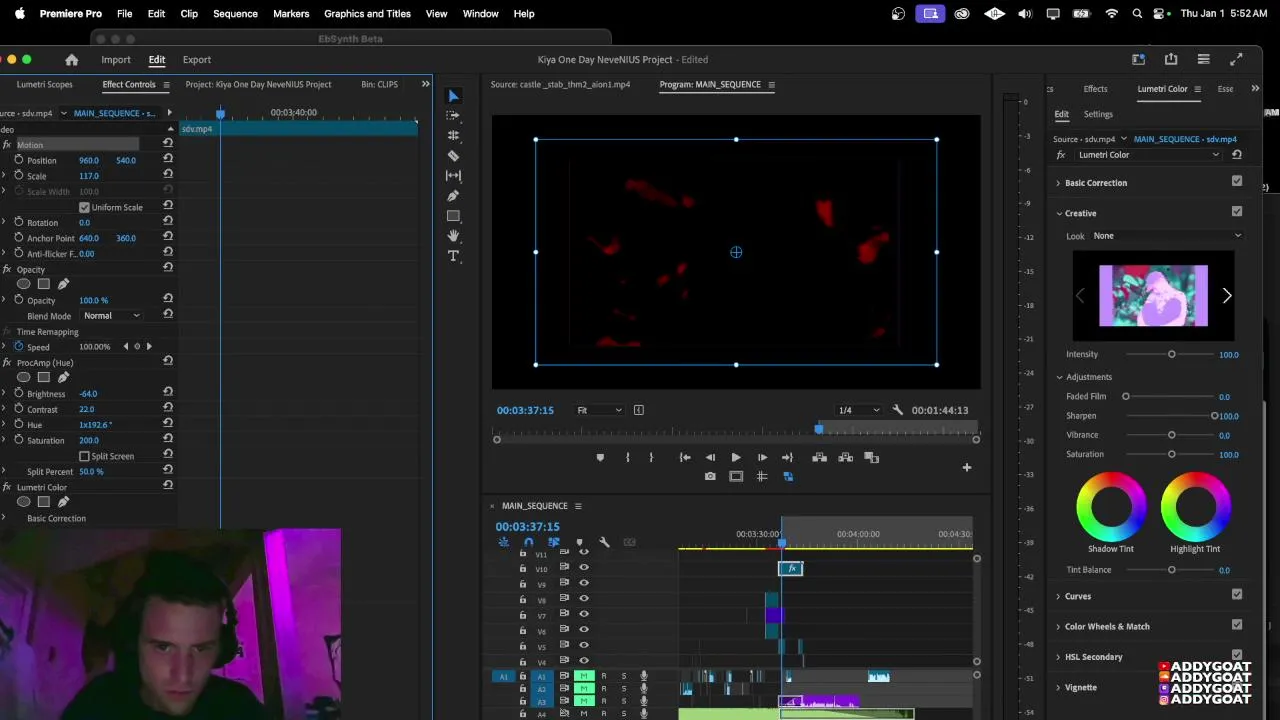Viewport: 1280px width, 720px height.
Task: Collapse the Creative section
Action: tap(1058, 213)
